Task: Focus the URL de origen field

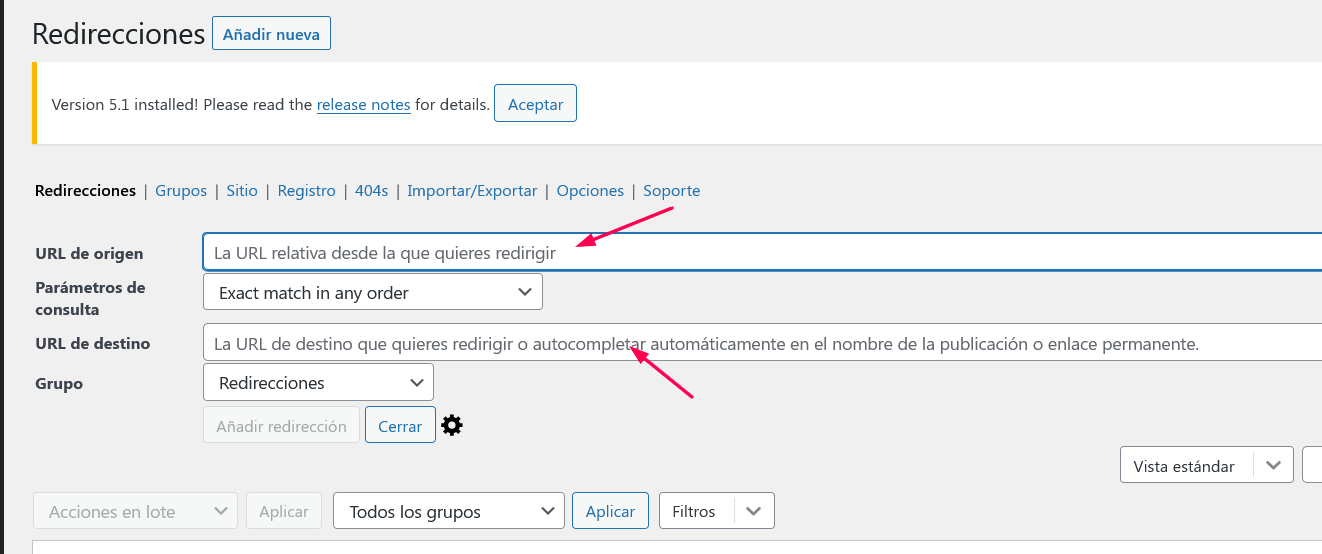Action: coord(762,253)
